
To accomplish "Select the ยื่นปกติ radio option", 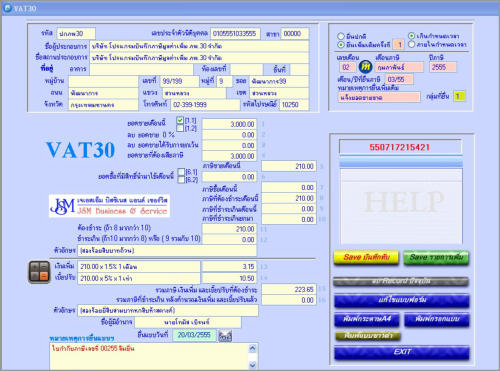I will coord(341,36).
